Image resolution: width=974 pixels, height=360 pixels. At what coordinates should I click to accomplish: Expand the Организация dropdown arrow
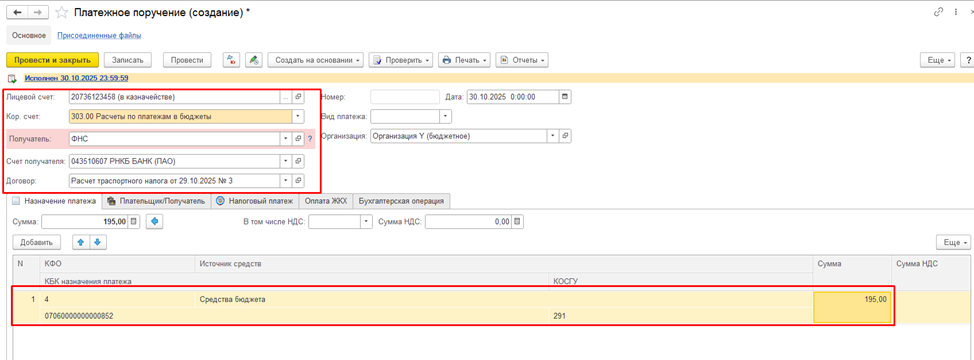click(552, 136)
